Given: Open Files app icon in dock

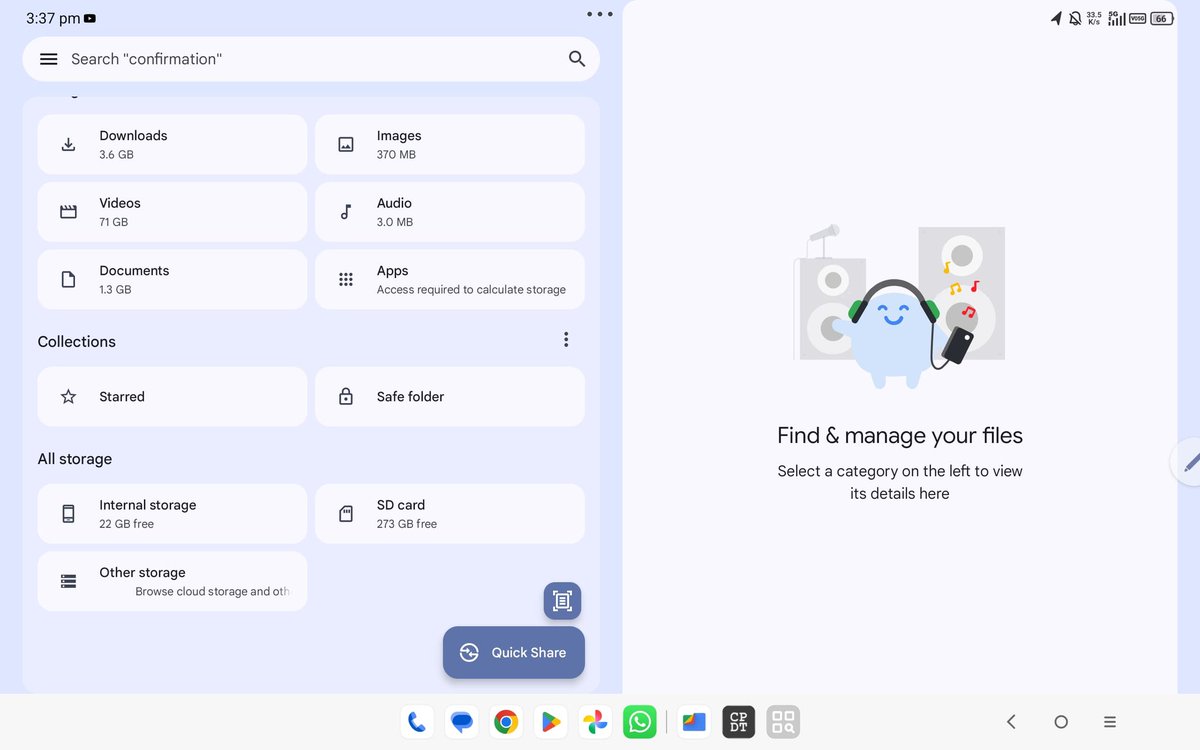Looking at the screenshot, I should click(x=694, y=722).
